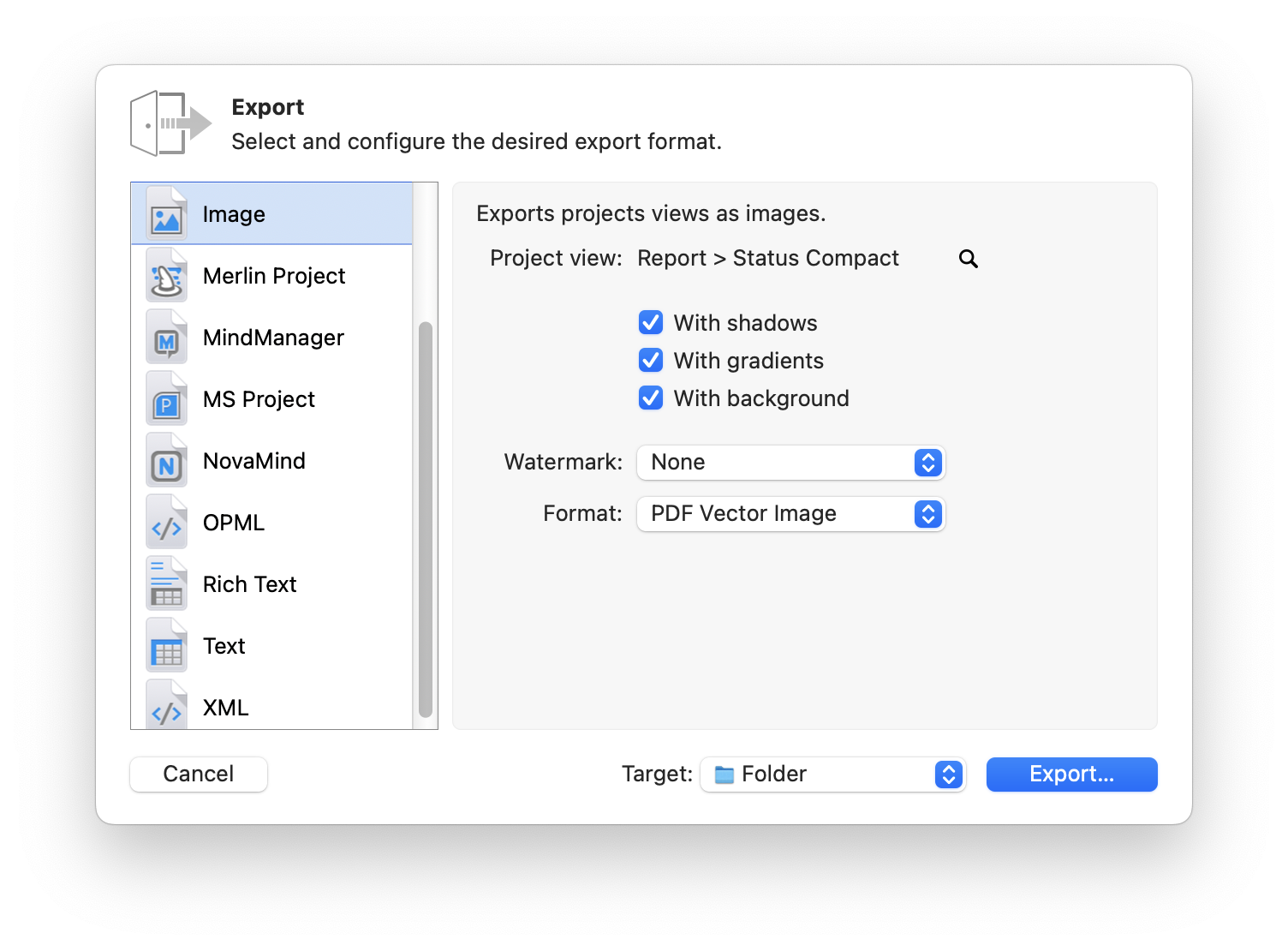The height and width of the screenshot is (951, 1288).
Task: Click the magnifying glass beside Project view
Action: pos(968,258)
